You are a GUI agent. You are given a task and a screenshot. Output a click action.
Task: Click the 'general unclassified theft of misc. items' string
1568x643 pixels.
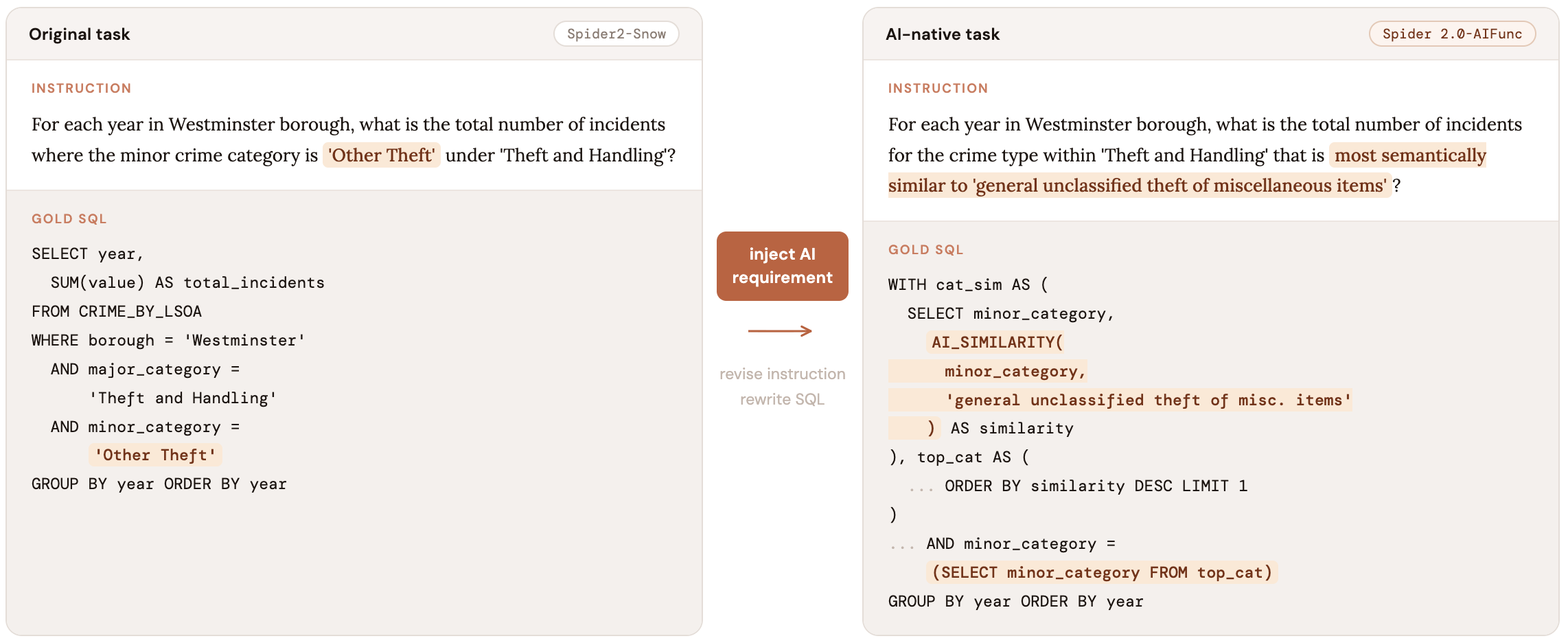pos(1149,401)
